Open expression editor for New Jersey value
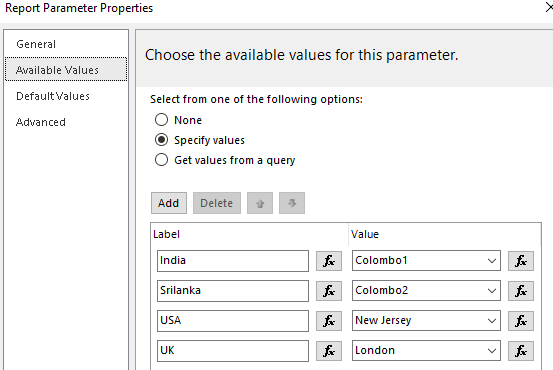553x370 pixels. [521, 321]
